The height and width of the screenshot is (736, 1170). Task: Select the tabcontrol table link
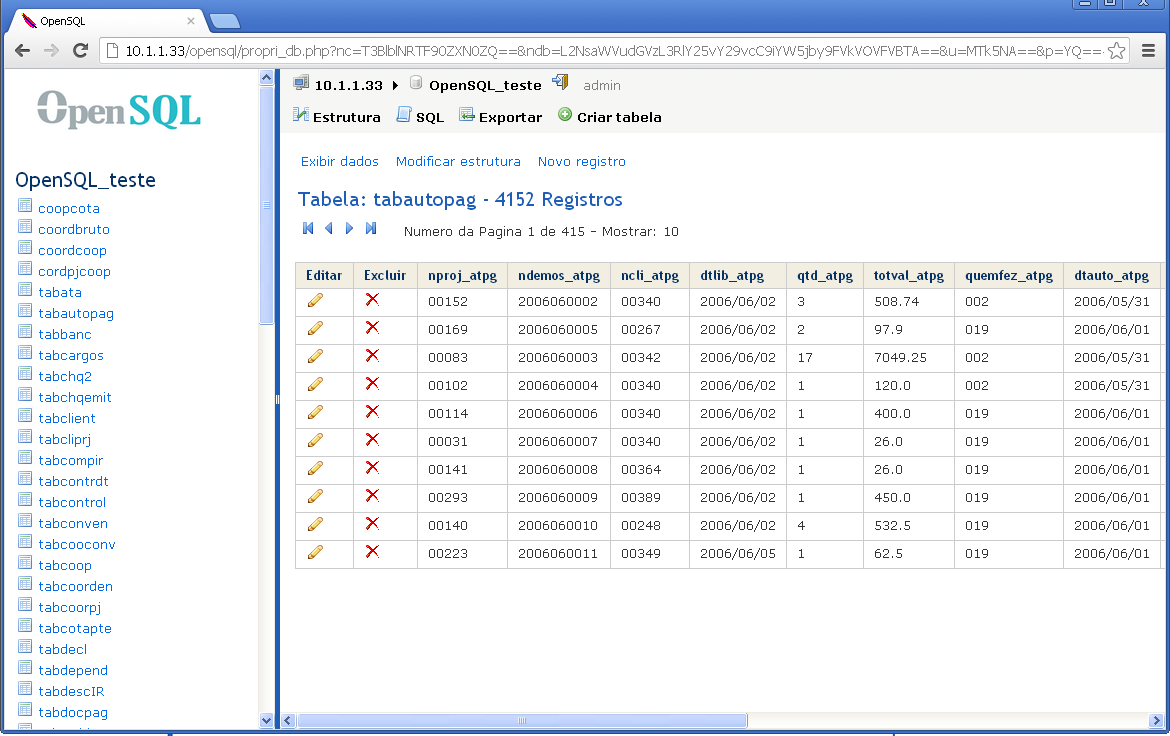click(x=72, y=502)
